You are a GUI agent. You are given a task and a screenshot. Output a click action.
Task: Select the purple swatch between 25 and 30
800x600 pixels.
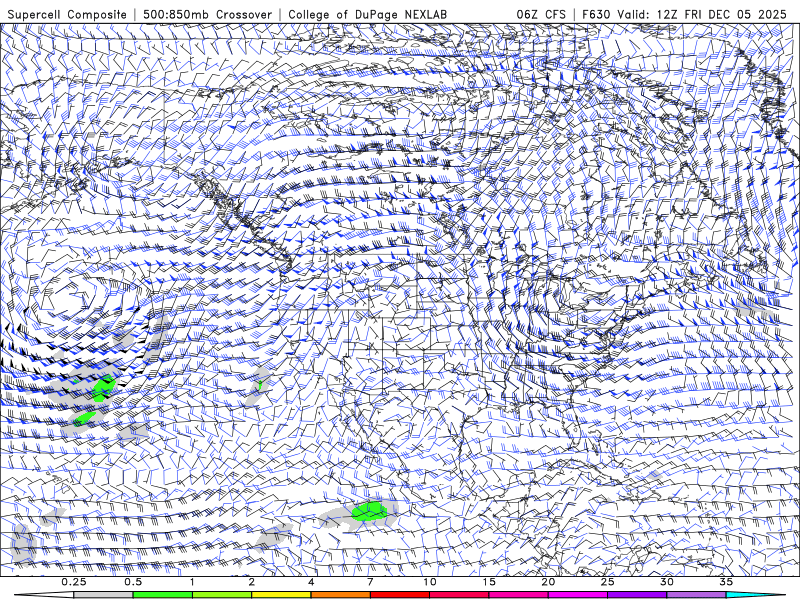(x=637, y=595)
